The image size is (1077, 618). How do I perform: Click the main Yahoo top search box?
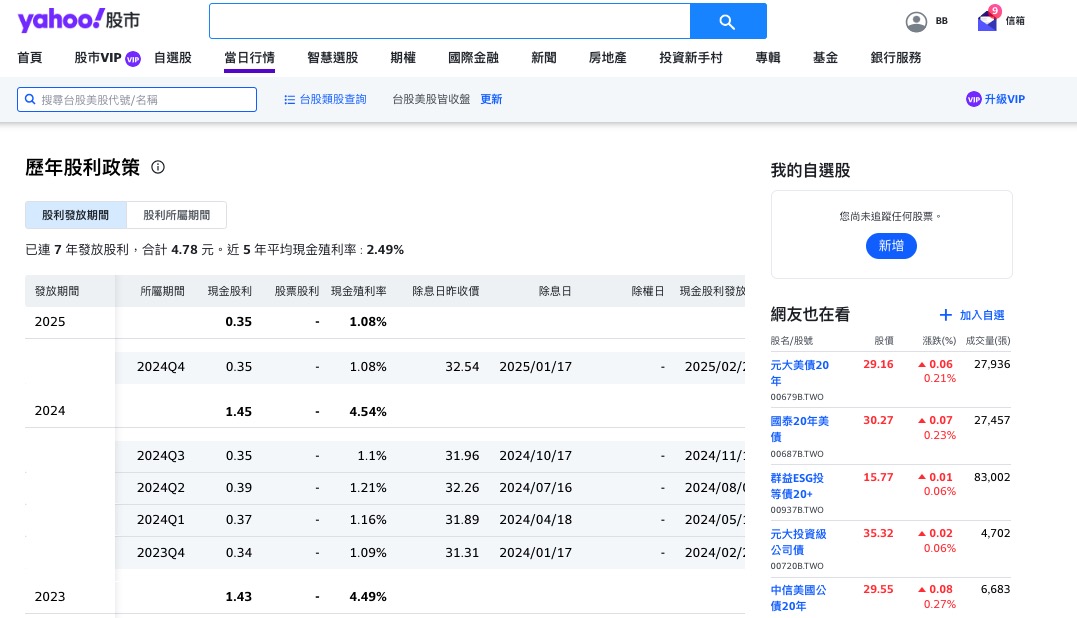449,21
